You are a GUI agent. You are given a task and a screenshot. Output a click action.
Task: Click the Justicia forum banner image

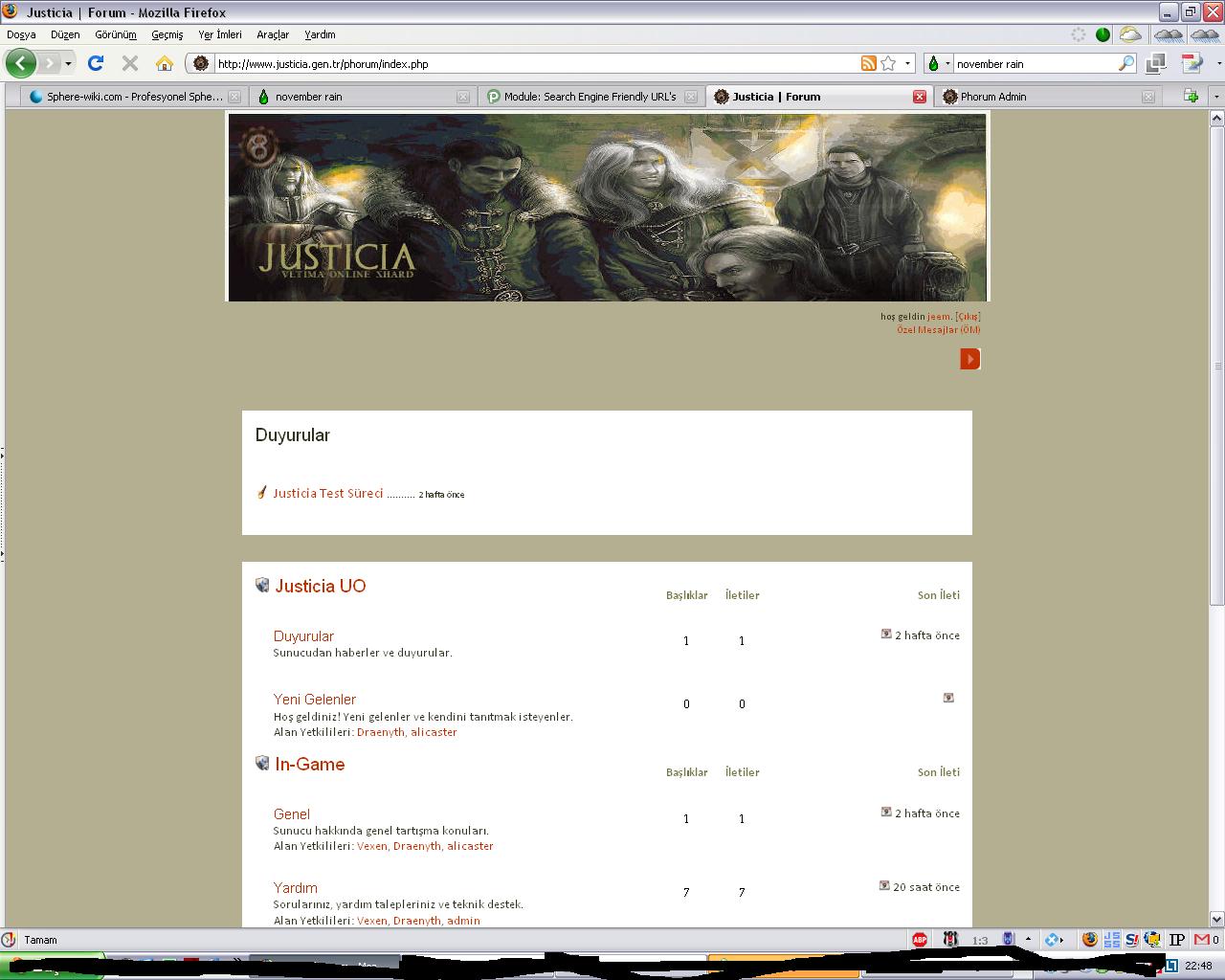tap(608, 207)
